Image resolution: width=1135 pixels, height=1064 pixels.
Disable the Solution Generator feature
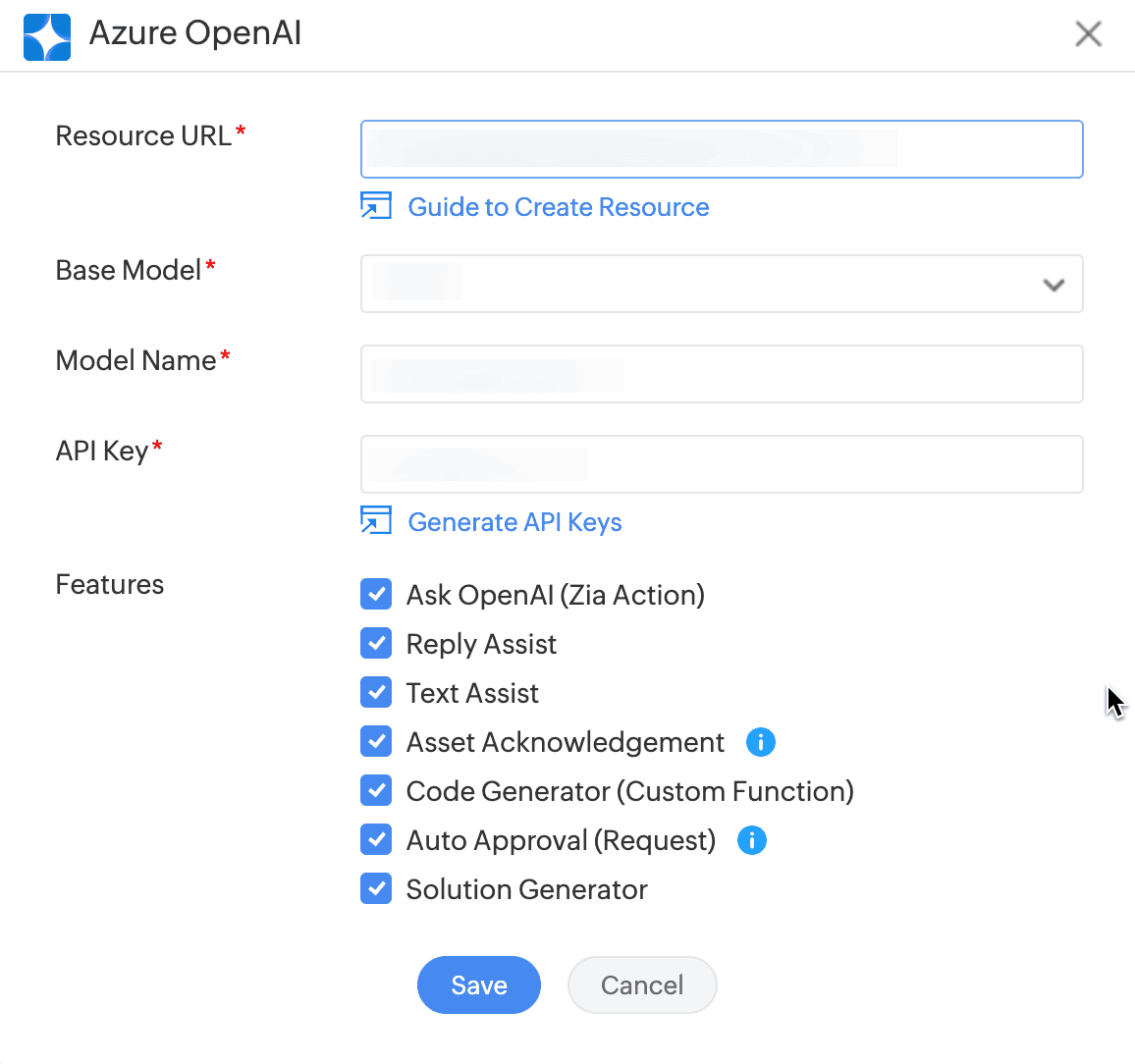coord(376,888)
